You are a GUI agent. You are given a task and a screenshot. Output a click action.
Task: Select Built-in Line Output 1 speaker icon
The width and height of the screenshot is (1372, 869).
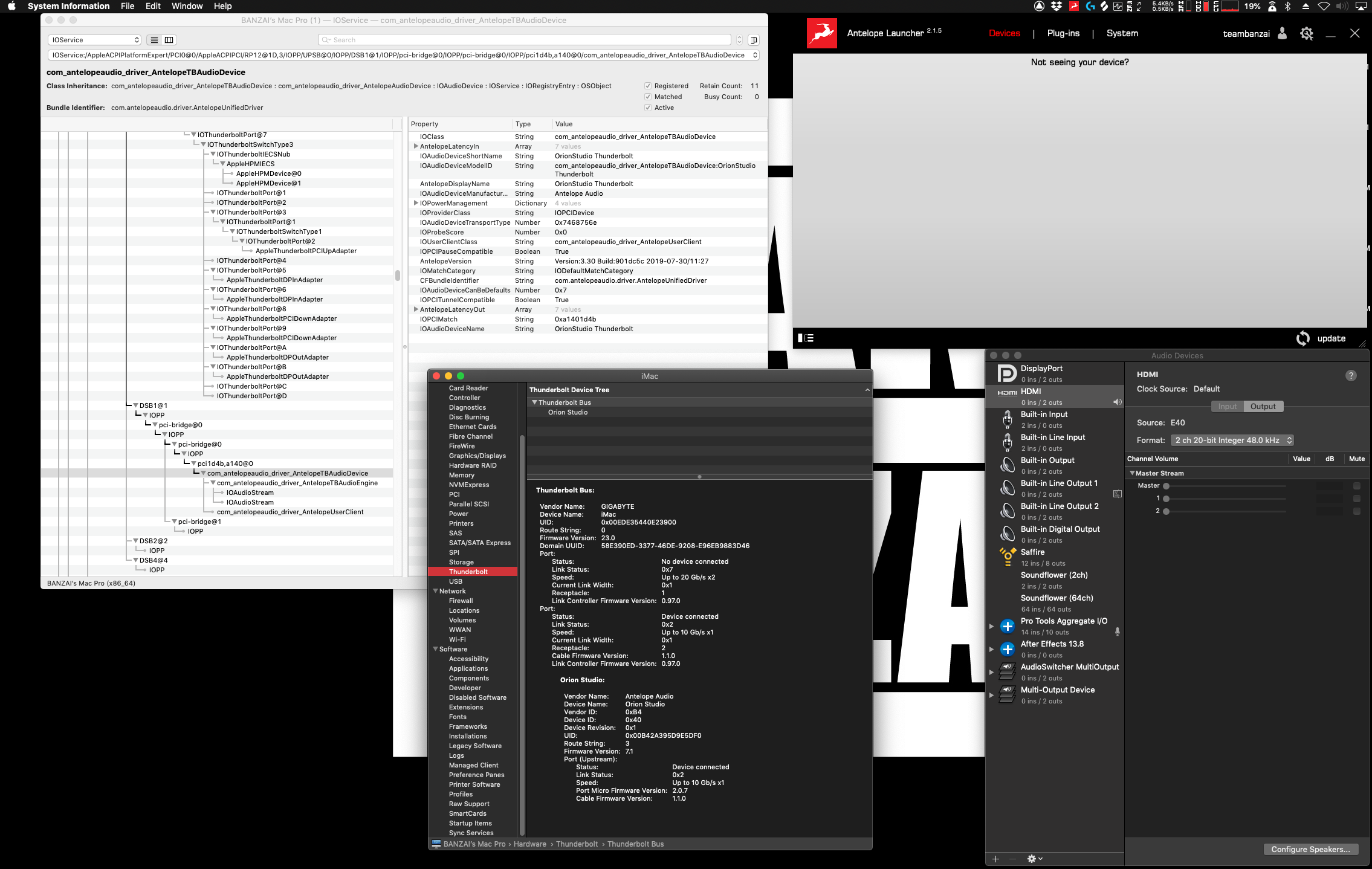[1007, 488]
